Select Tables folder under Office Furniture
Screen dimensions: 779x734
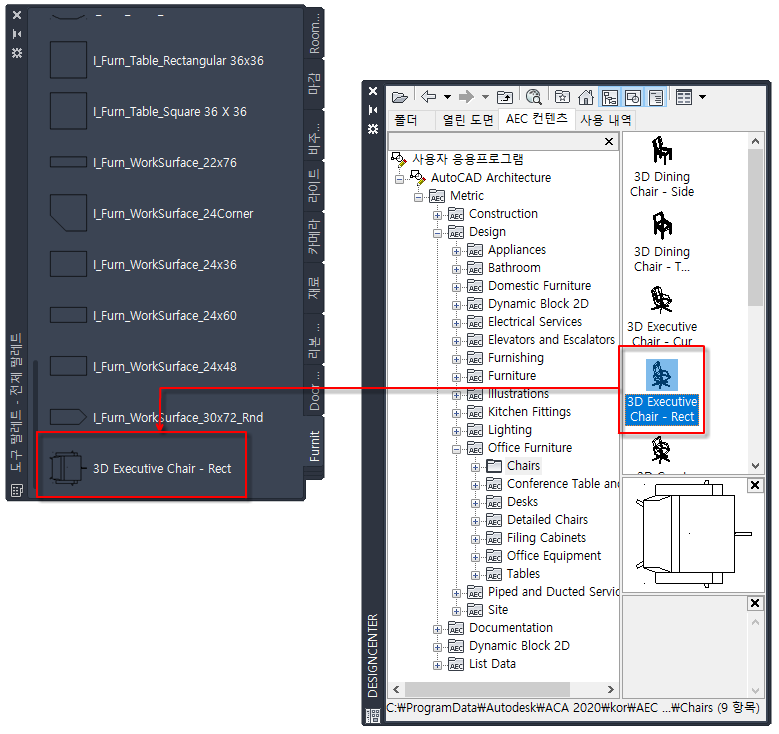(523, 574)
